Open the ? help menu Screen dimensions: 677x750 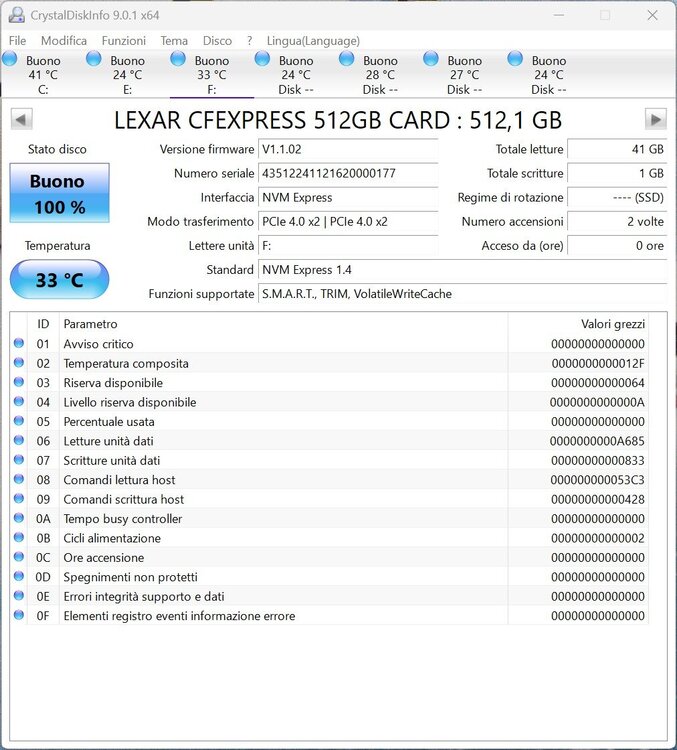pos(249,41)
